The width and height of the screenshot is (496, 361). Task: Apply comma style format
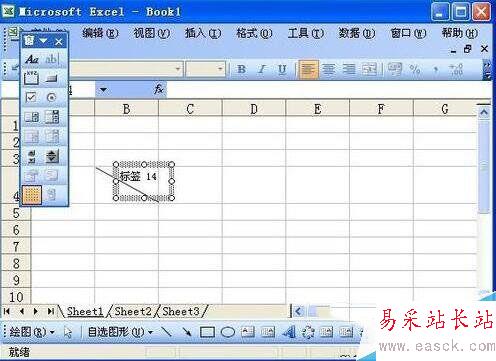pos(435,69)
